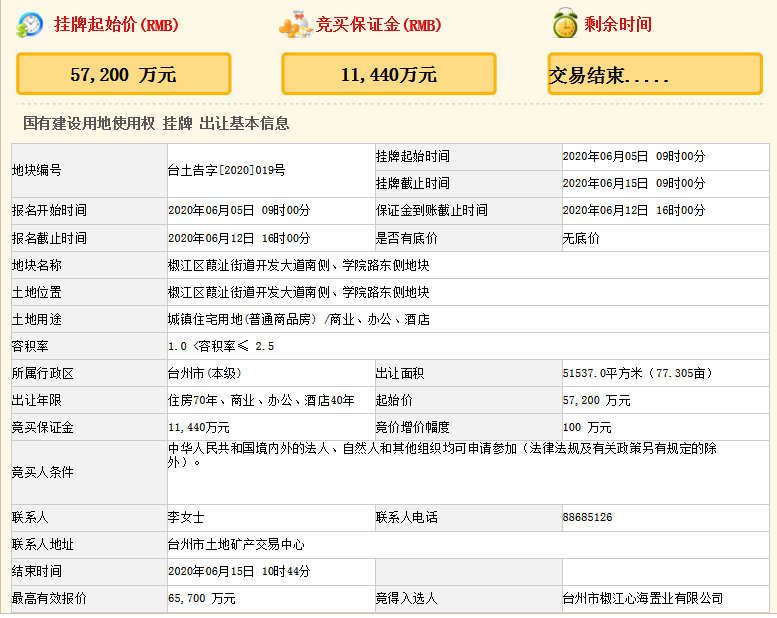The height and width of the screenshot is (618, 777).
Task: Select listing start value 2020年06月05日 09时00分 beside 挂牌起始时间
Action: point(633,157)
